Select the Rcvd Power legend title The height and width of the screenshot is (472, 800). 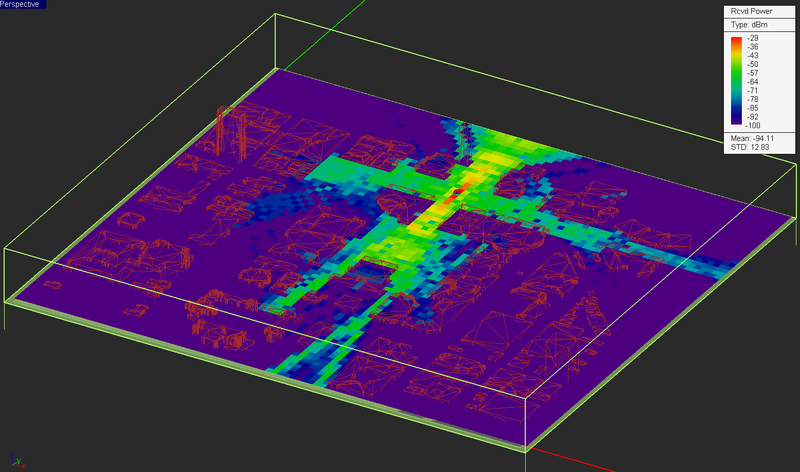coord(752,12)
